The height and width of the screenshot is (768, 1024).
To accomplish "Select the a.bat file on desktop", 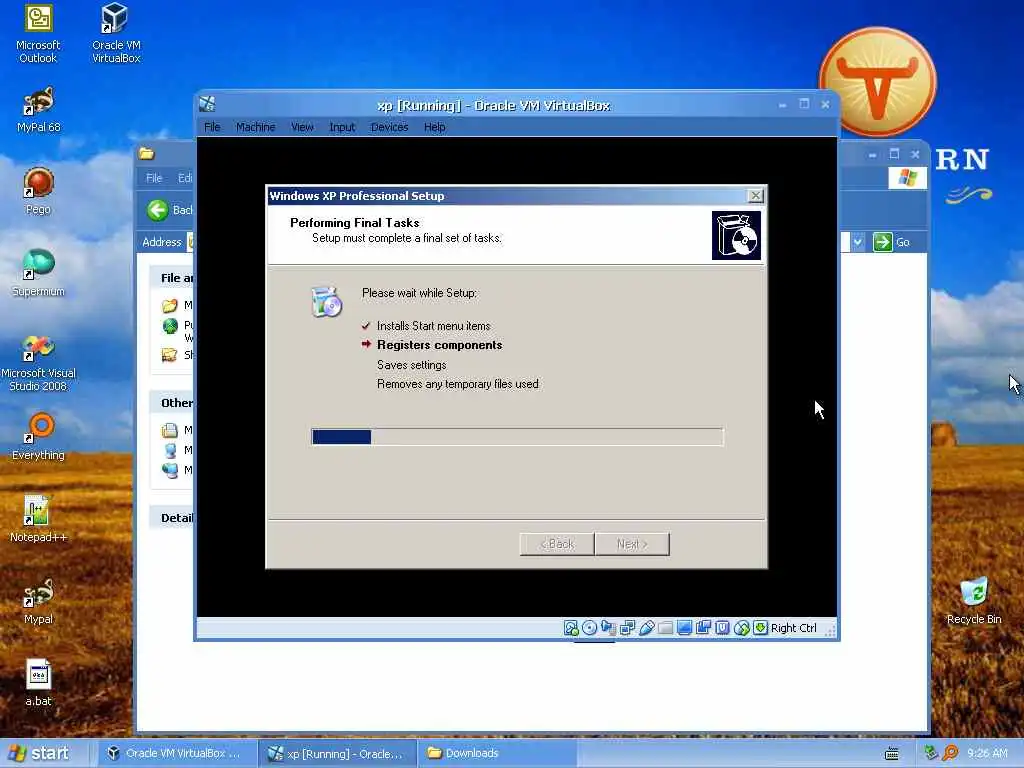I will [x=38, y=683].
